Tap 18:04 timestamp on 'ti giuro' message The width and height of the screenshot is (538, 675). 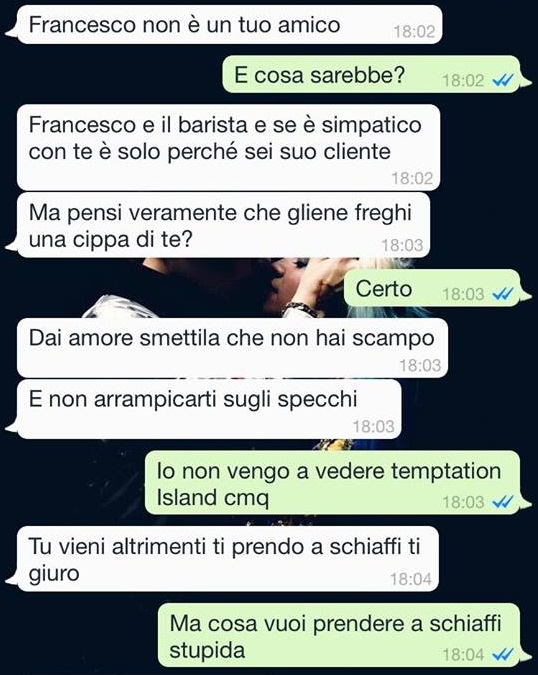point(411,579)
